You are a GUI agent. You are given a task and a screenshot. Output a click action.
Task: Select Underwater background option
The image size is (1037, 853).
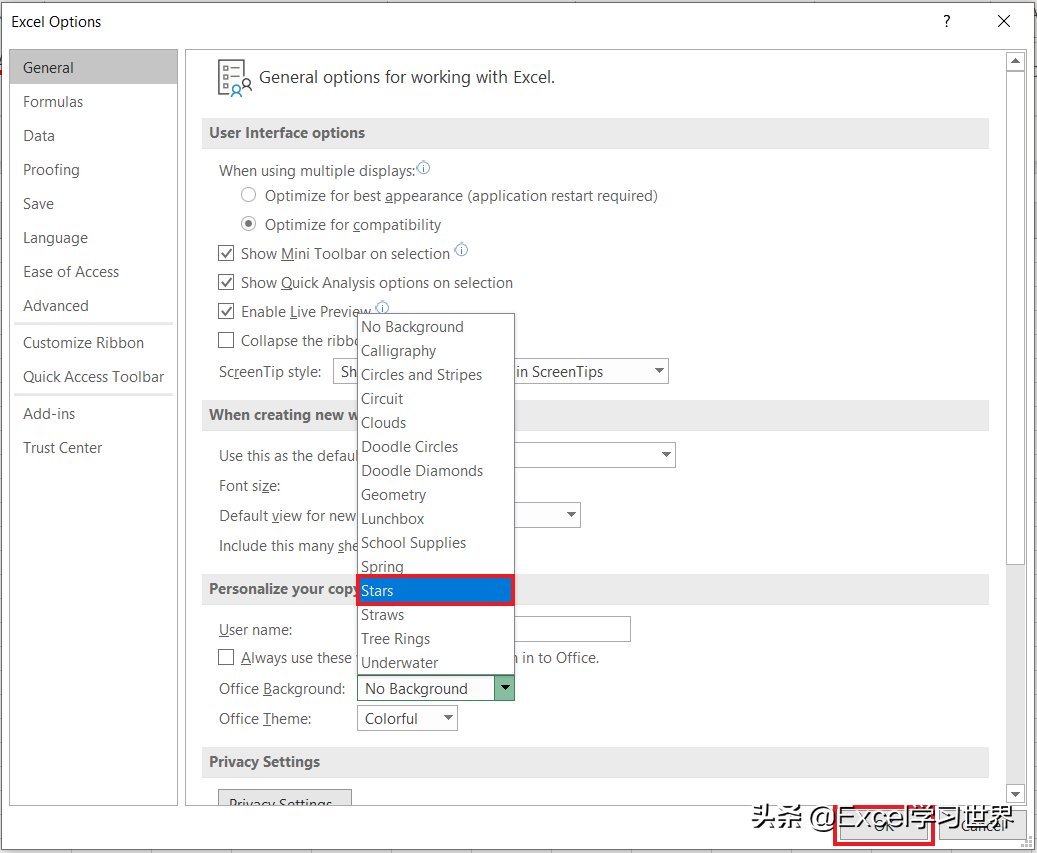[x=436, y=663]
